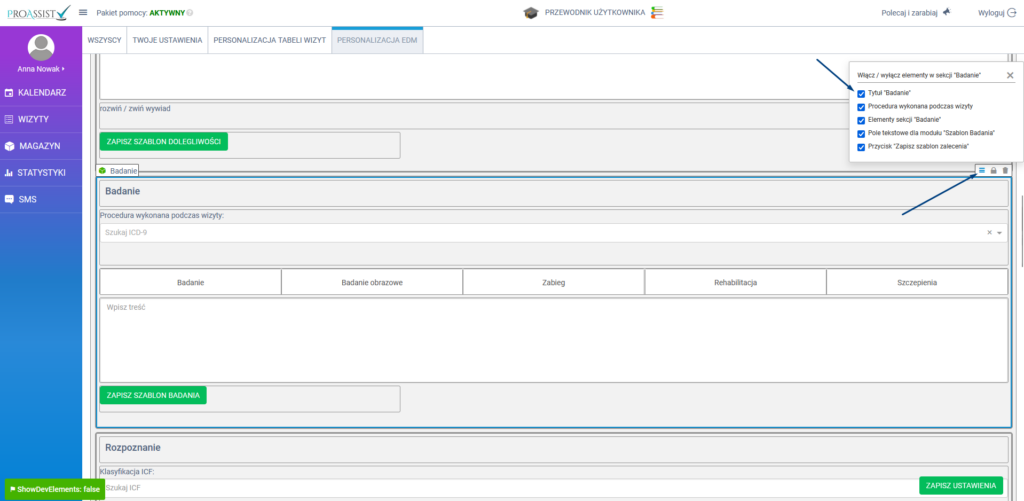This screenshot has width=1024, height=501.
Task: Click the list icon on Badanie section
Action: coord(982,171)
